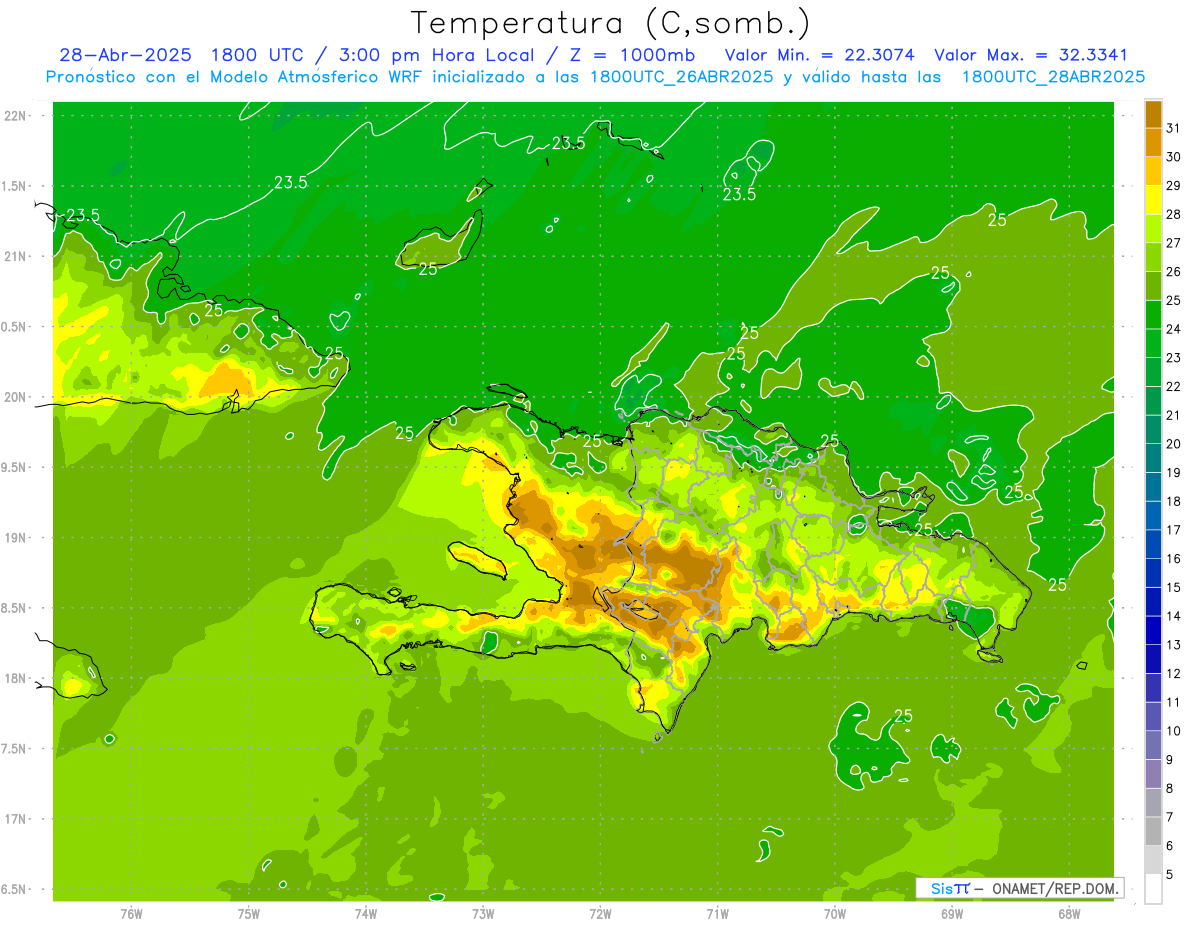The height and width of the screenshot is (927, 1200).
Task: Pick the purple legend swatch between 9 and 10
Action: pos(1153,746)
